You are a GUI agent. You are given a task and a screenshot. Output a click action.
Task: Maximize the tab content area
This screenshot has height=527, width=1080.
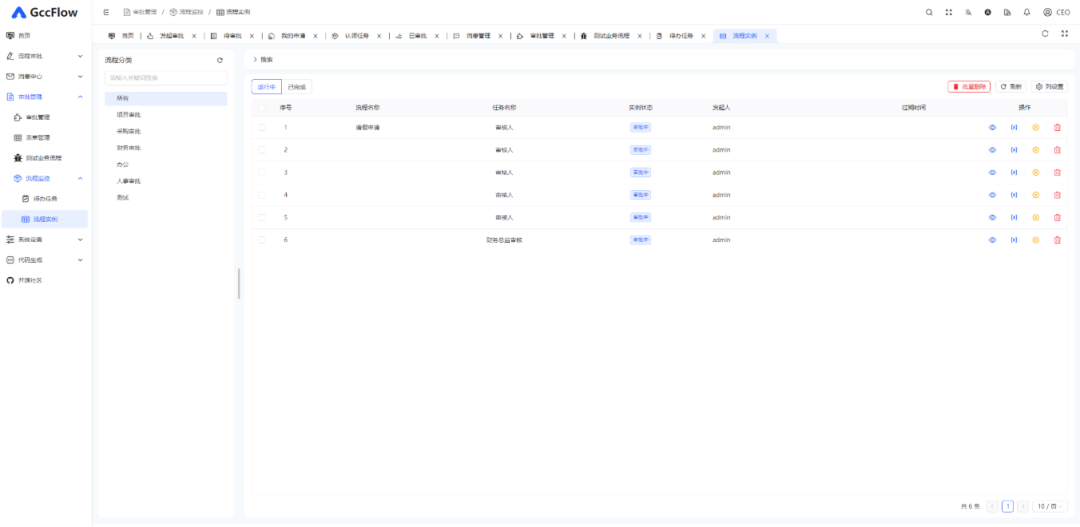click(1064, 33)
